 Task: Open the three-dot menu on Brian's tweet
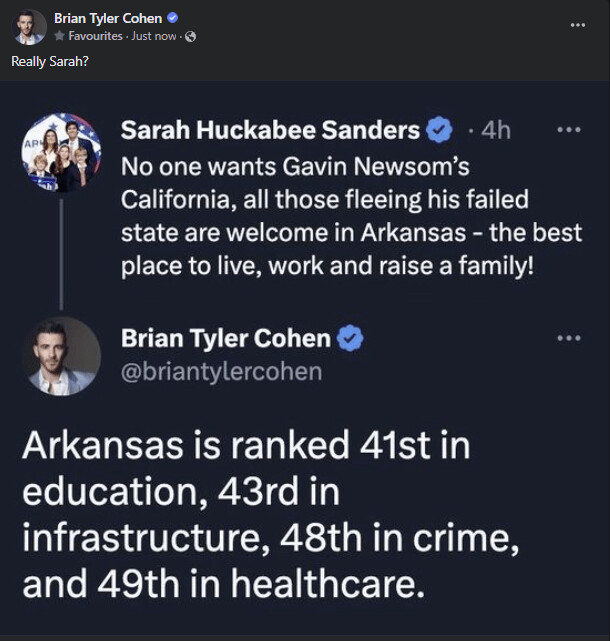coord(568,338)
